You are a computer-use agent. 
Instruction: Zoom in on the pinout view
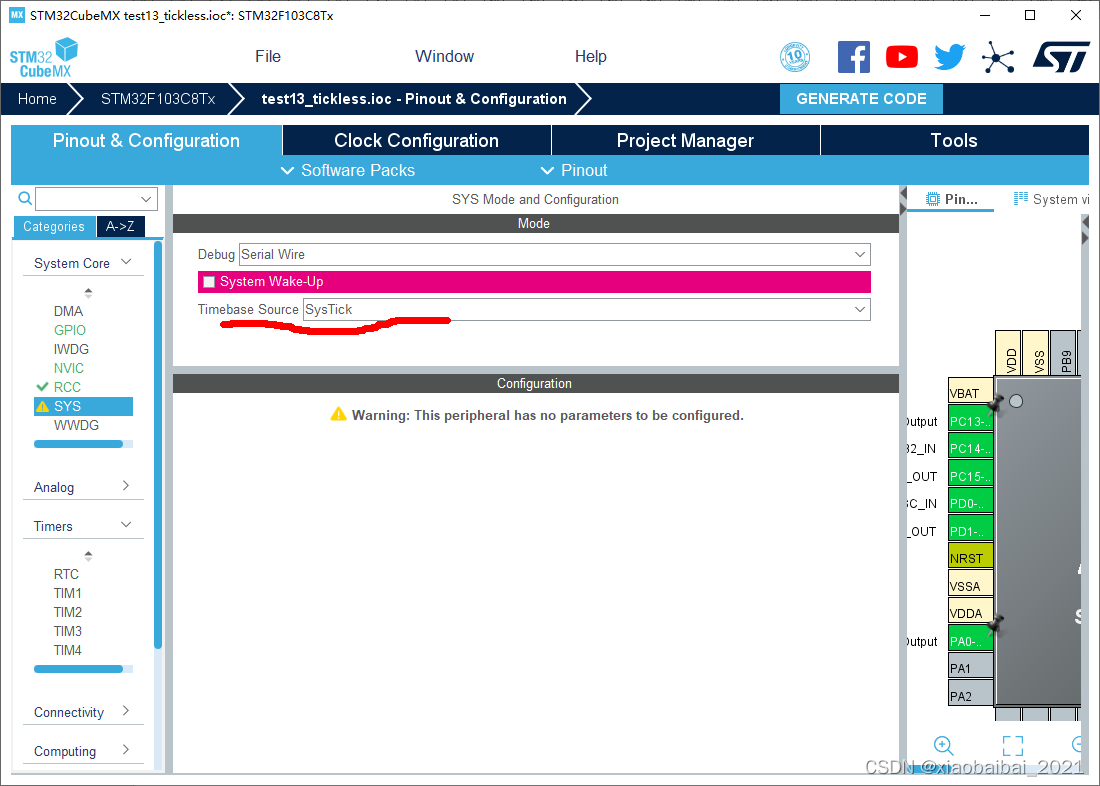click(x=943, y=745)
